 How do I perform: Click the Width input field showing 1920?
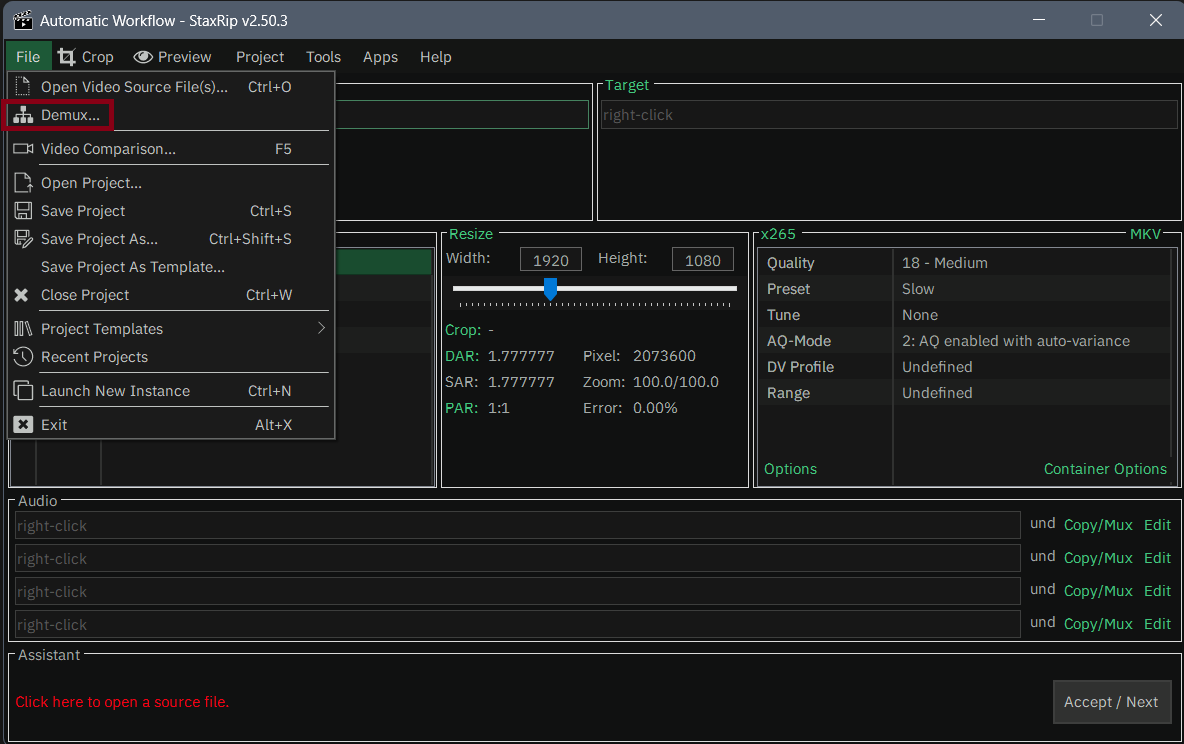point(550,260)
